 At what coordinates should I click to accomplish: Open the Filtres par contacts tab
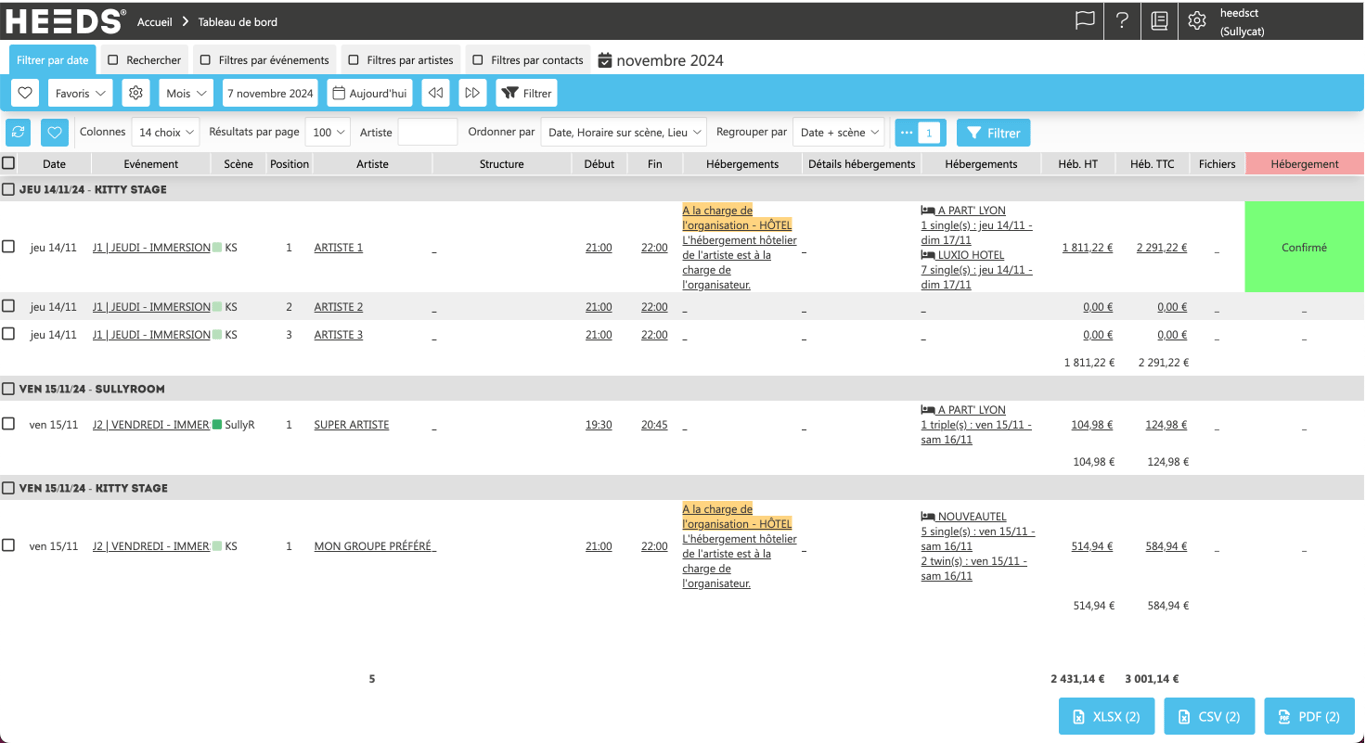coord(528,60)
